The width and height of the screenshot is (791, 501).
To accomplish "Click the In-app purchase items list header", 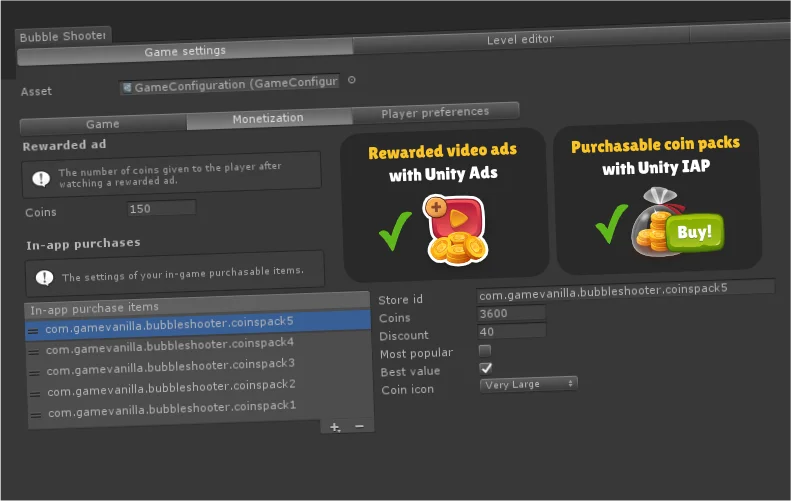I will [x=197, y=304].
